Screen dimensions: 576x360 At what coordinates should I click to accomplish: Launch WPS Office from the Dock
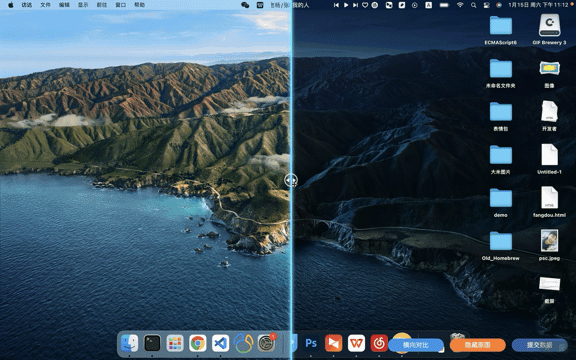(356, 343)
